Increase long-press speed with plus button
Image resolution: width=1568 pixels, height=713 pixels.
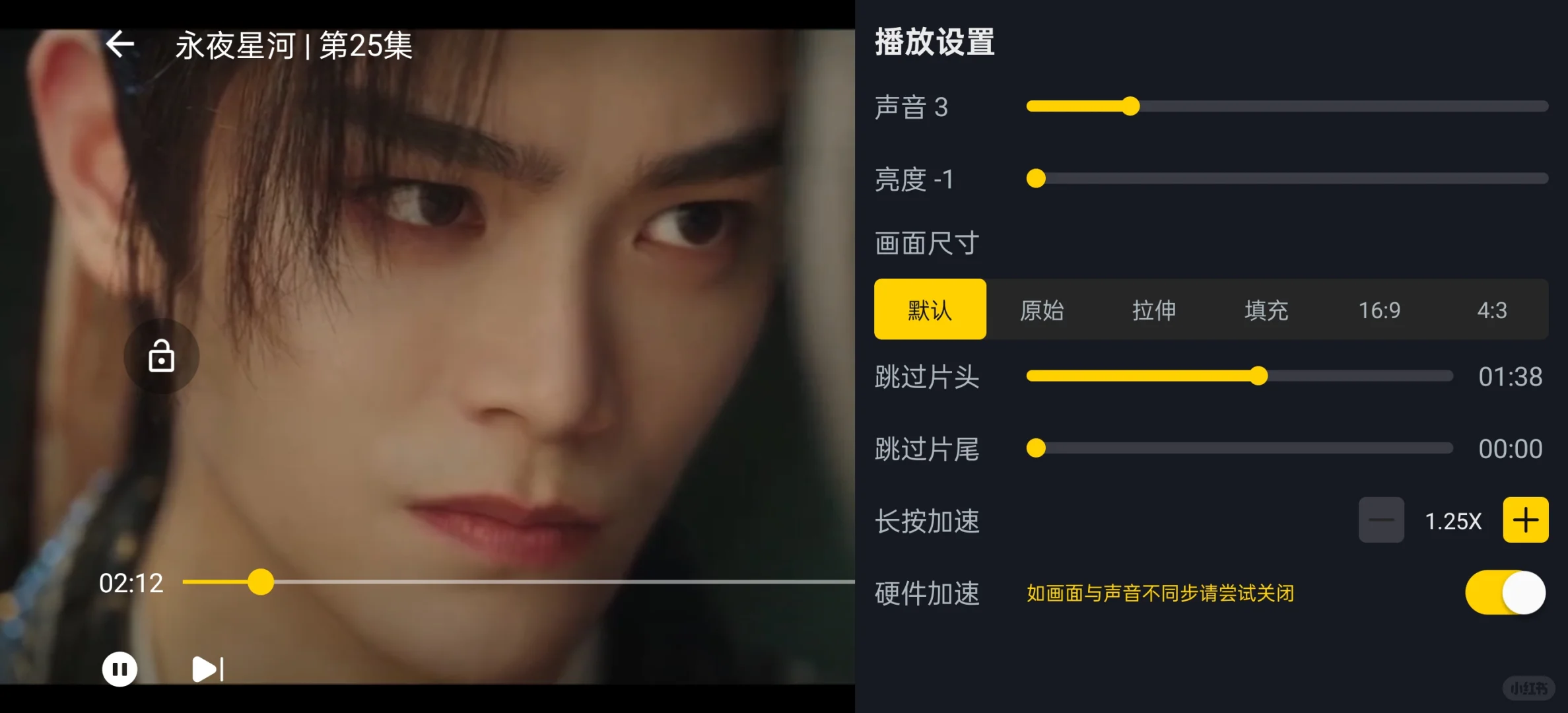[1525, 520]
